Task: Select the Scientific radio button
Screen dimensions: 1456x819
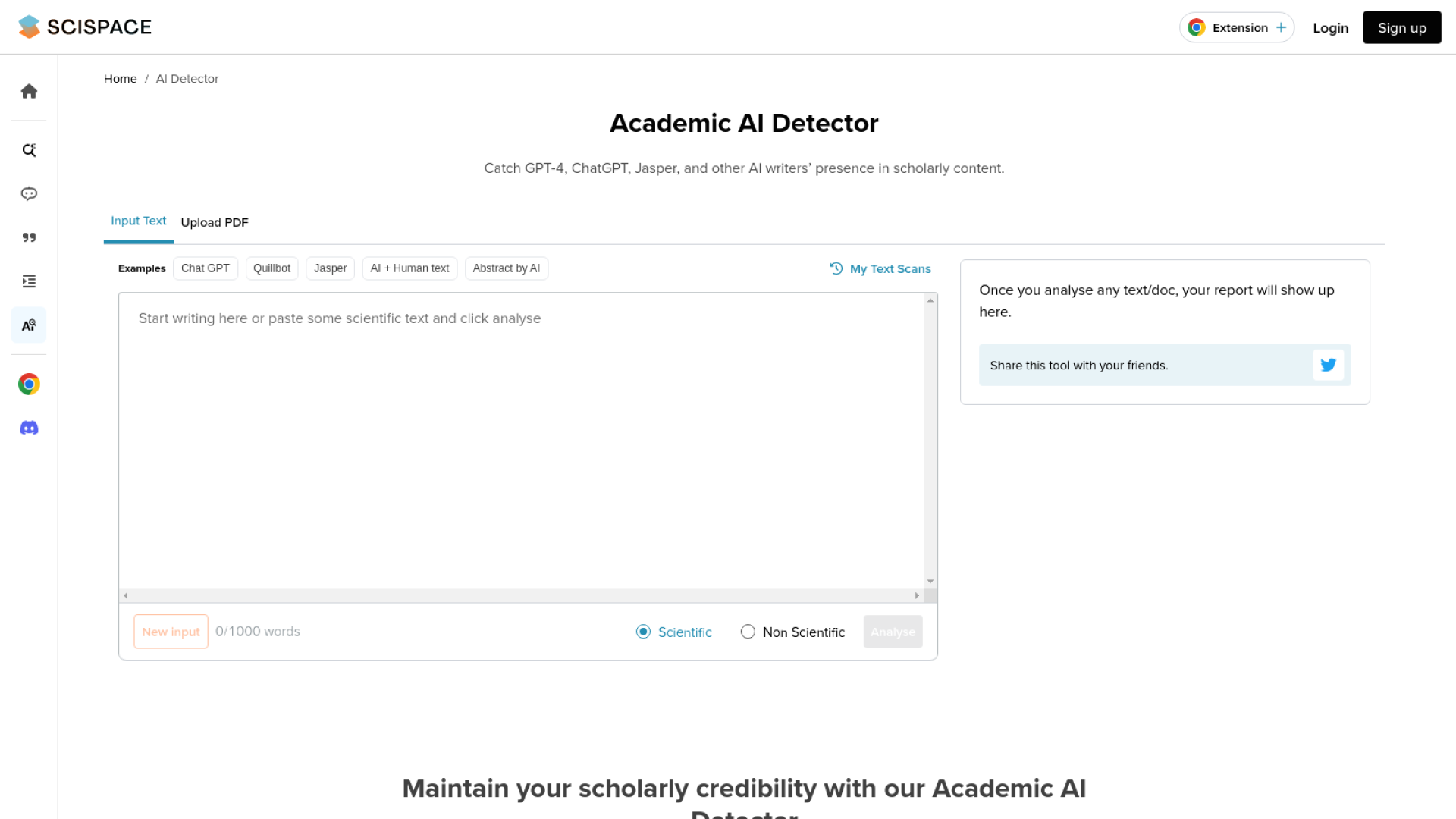Action: pos(643,632)
